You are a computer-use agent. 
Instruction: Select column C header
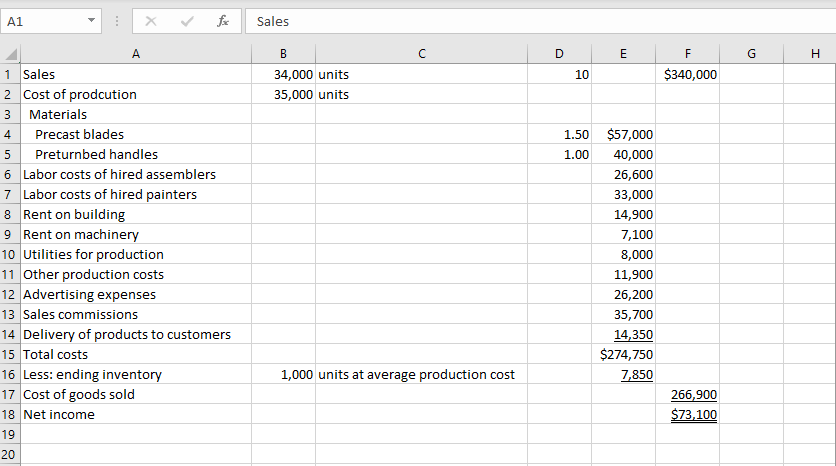(x=421, y=54)
